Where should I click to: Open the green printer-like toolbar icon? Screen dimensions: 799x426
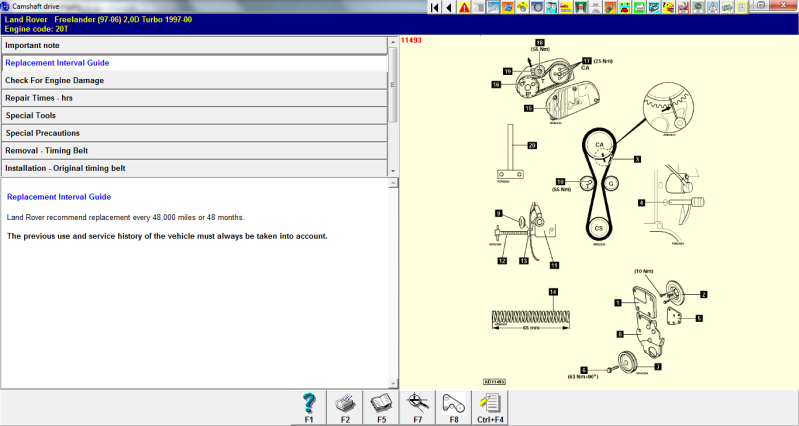tap(639, 7)
